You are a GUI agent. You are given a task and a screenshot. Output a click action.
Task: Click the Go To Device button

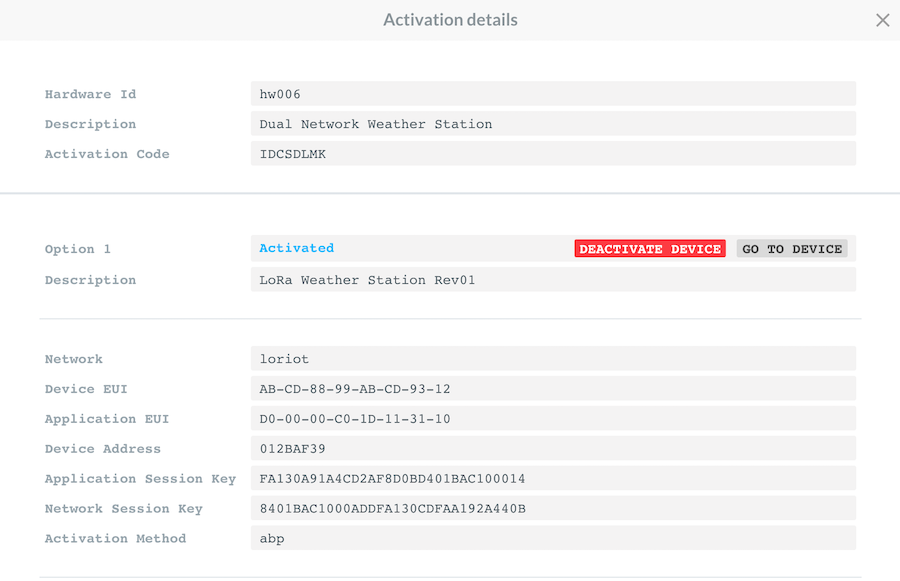[x=792, y=249]
